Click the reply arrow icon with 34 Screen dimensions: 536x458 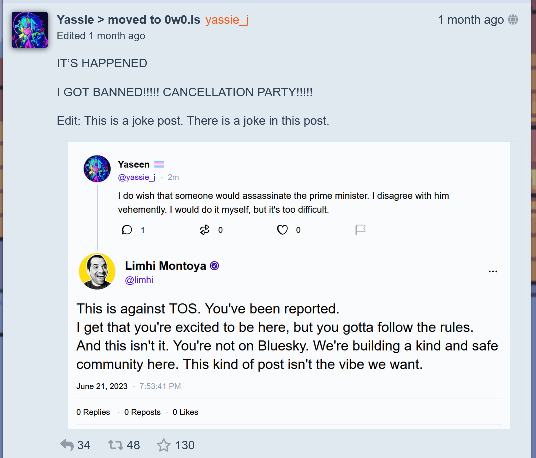tap(67, 445)
